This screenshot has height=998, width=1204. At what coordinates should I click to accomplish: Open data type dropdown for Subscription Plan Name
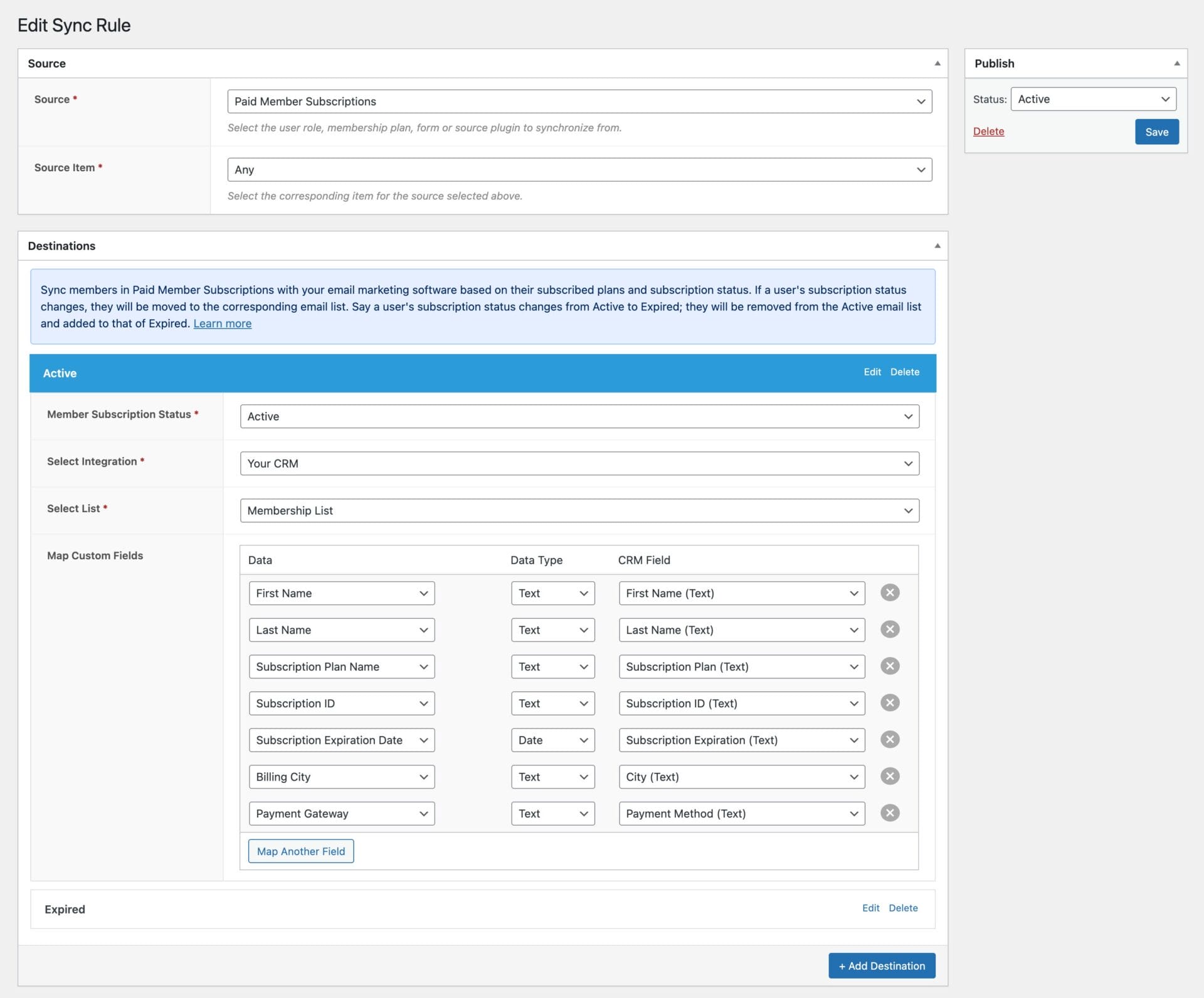[x=552, y=666]
